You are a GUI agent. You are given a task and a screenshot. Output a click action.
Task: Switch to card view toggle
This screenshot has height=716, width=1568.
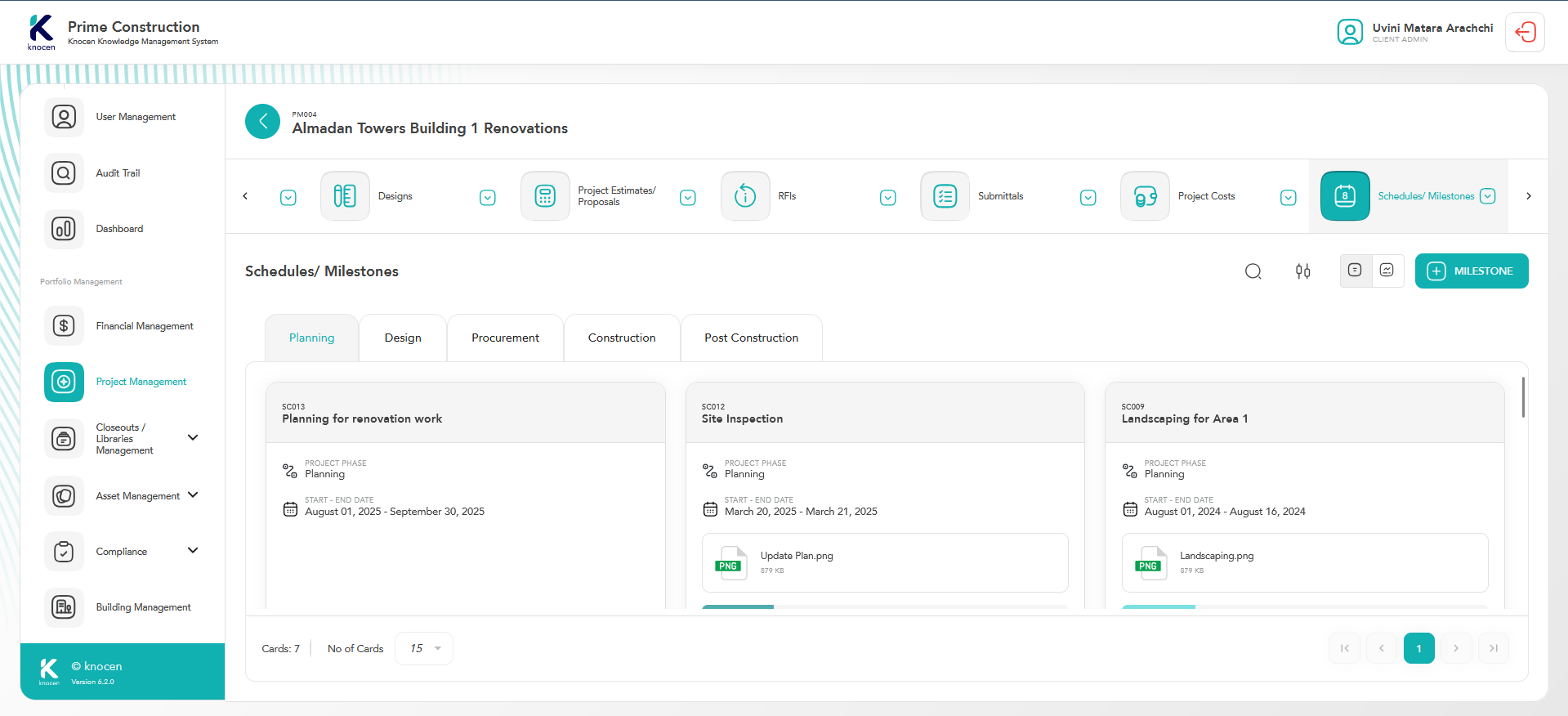tap(1355, 271)
